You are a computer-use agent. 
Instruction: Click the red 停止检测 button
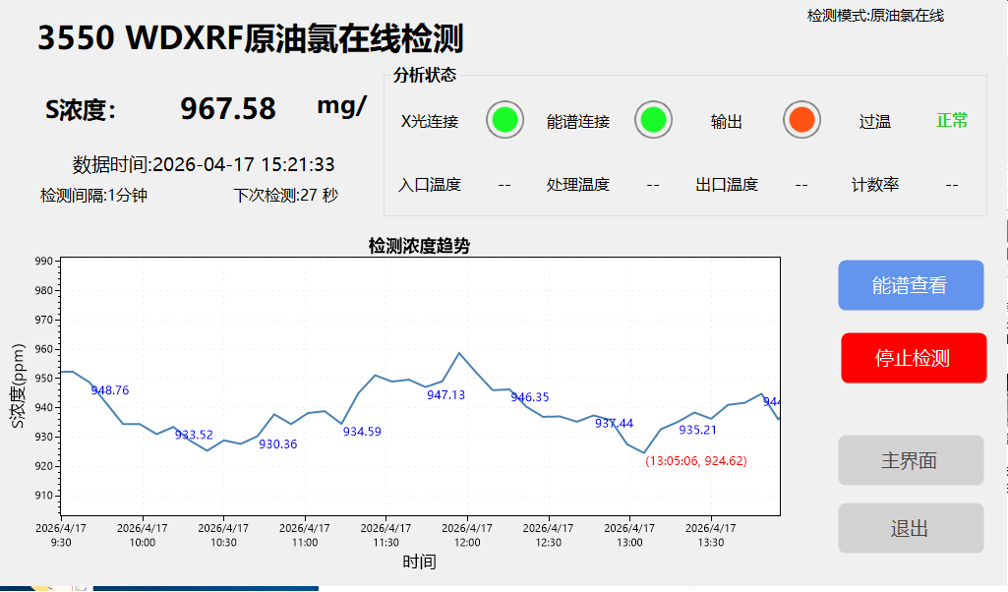914,358
